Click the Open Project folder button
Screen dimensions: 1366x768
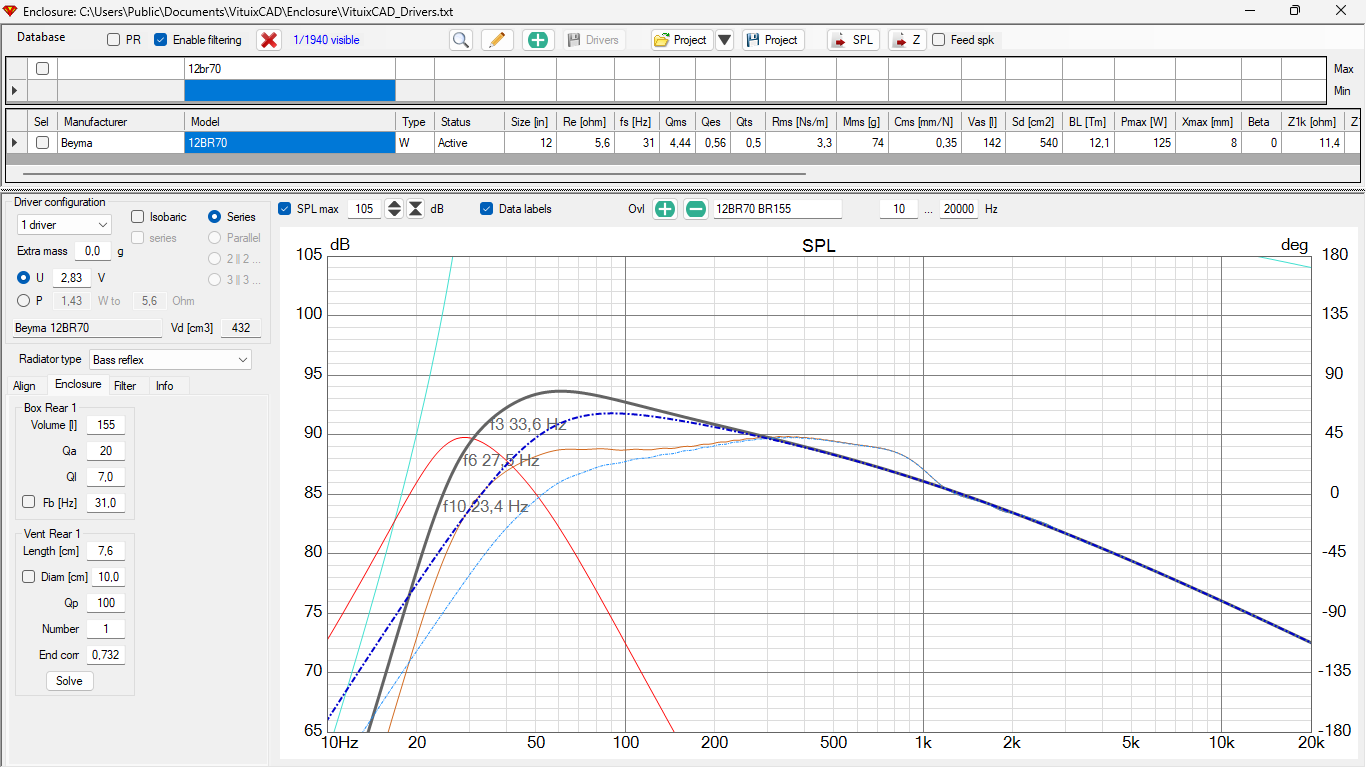[681, 40]
